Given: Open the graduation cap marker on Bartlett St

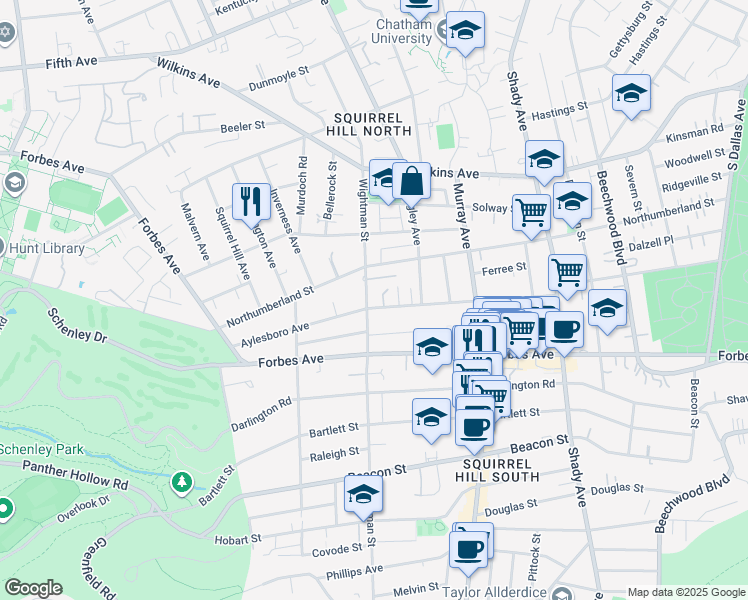Looking at the screenshot, I should pos(431,417).
